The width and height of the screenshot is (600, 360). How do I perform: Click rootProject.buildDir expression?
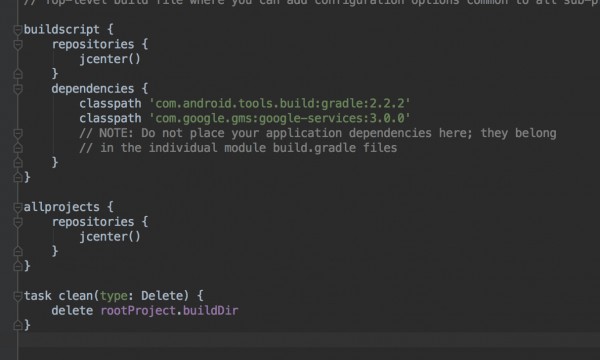click(169, 310)
